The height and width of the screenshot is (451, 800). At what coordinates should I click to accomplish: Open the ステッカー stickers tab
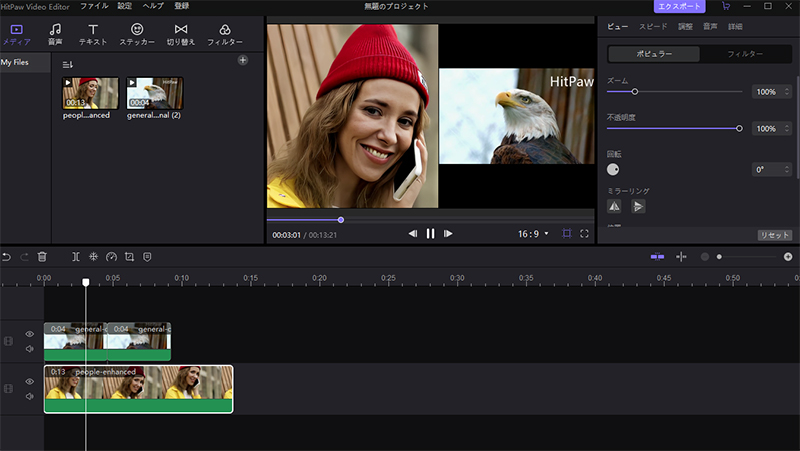pos(137,35)
